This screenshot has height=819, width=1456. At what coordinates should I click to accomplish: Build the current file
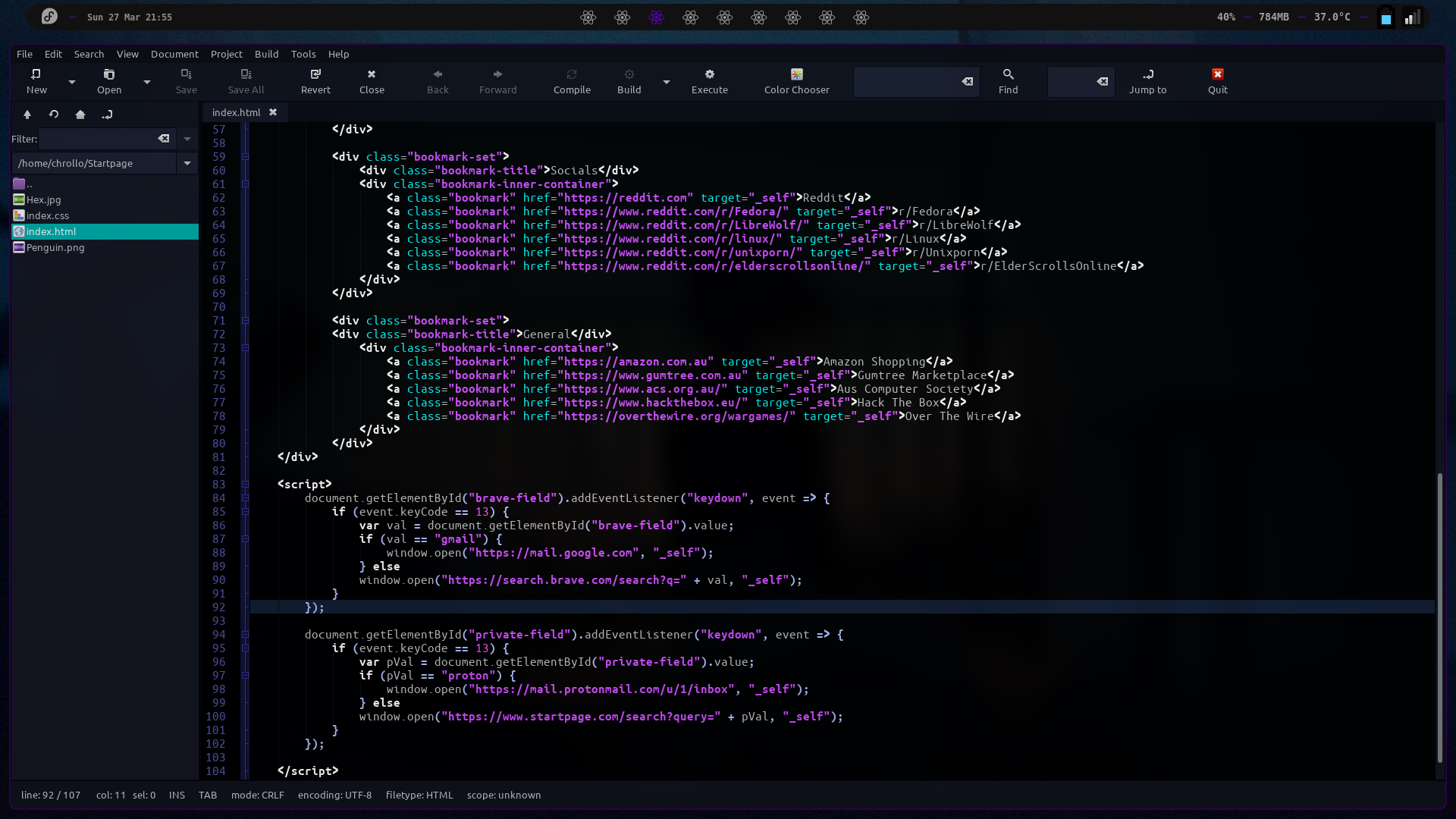click(629, 81)
